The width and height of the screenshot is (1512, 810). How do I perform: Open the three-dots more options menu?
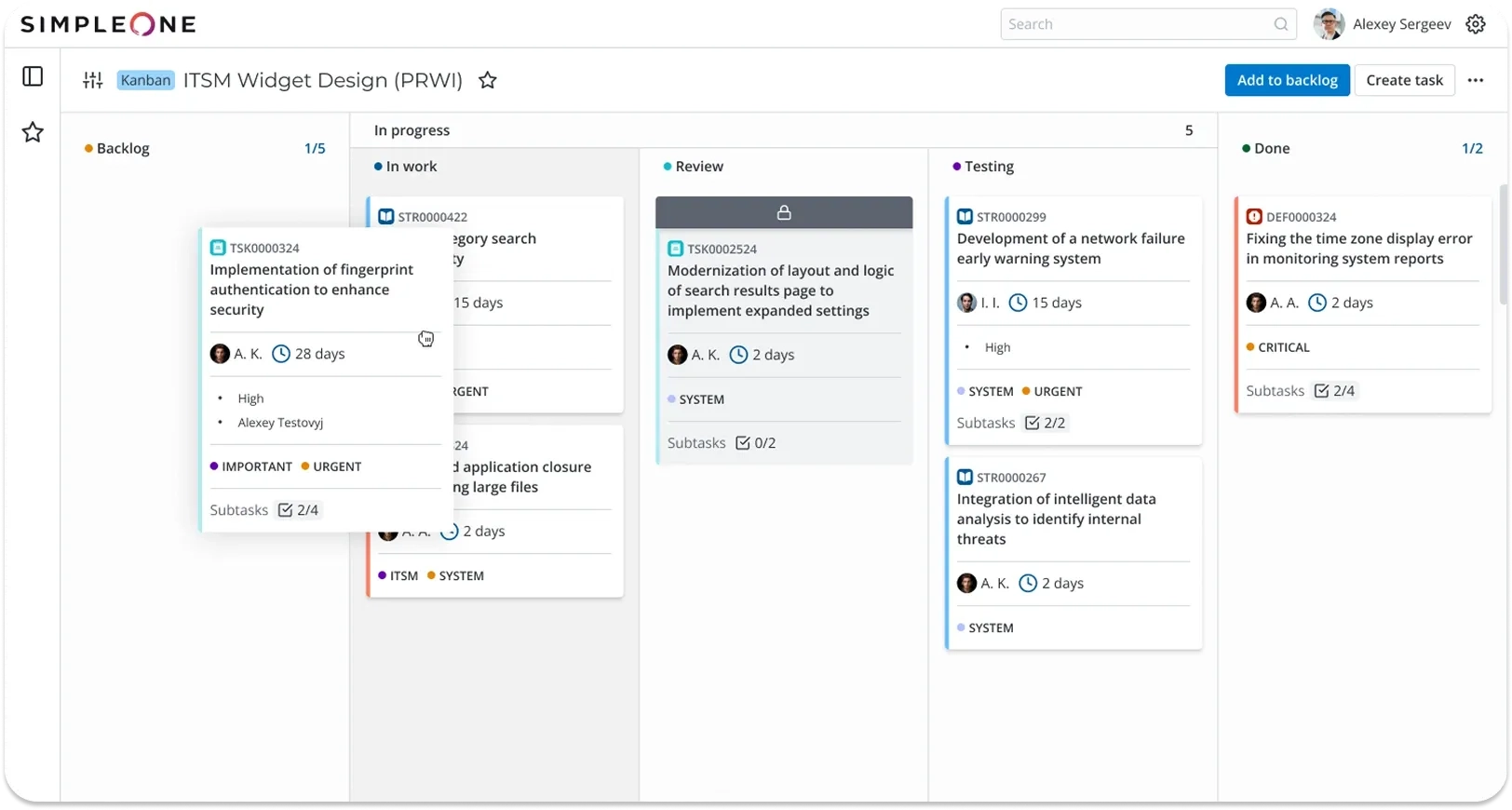1476,80
